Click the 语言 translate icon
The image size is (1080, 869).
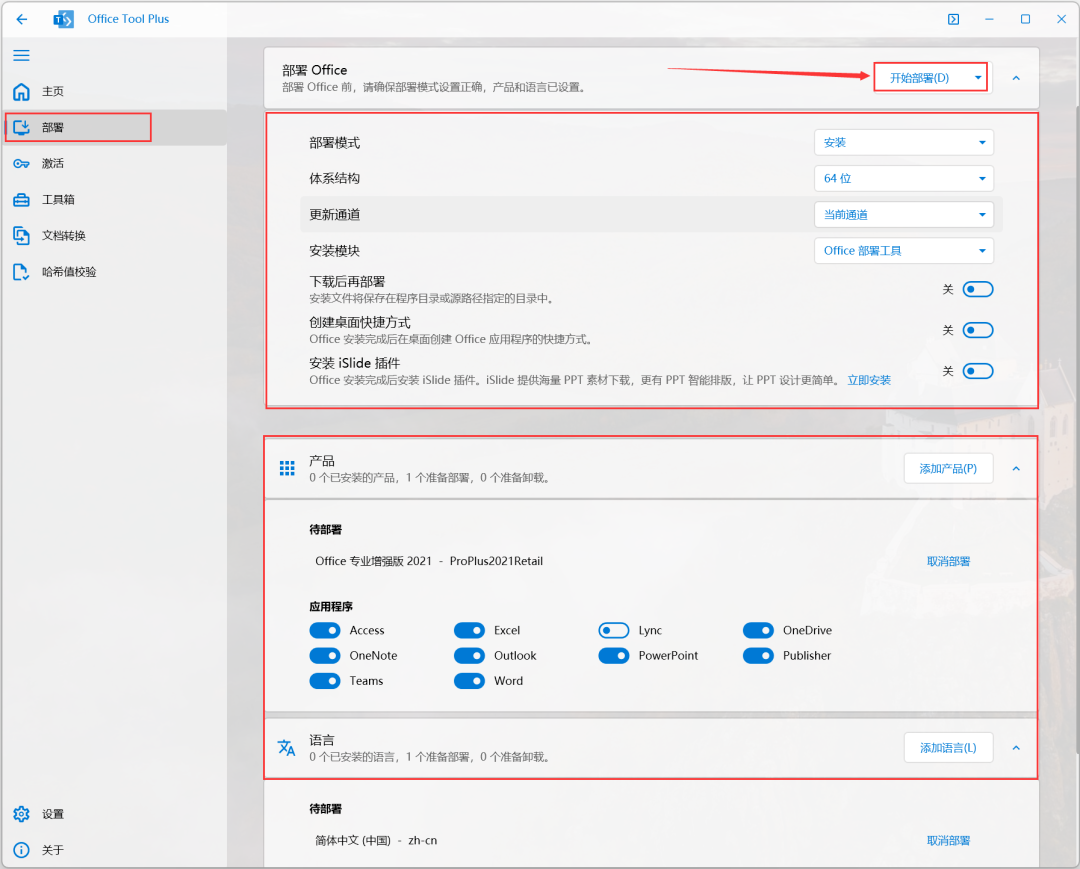coord(287,747)
